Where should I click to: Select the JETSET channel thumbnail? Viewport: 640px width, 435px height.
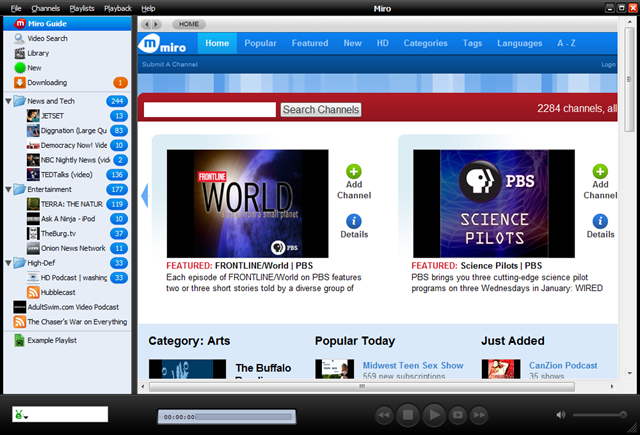[x=33, y=116]
